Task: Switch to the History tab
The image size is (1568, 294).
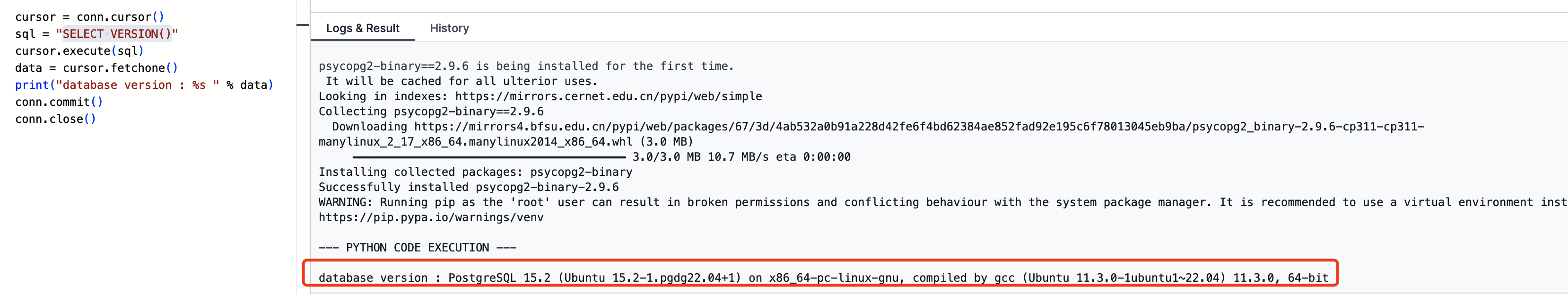Action: pyautogui.click(x=449, y=28)
